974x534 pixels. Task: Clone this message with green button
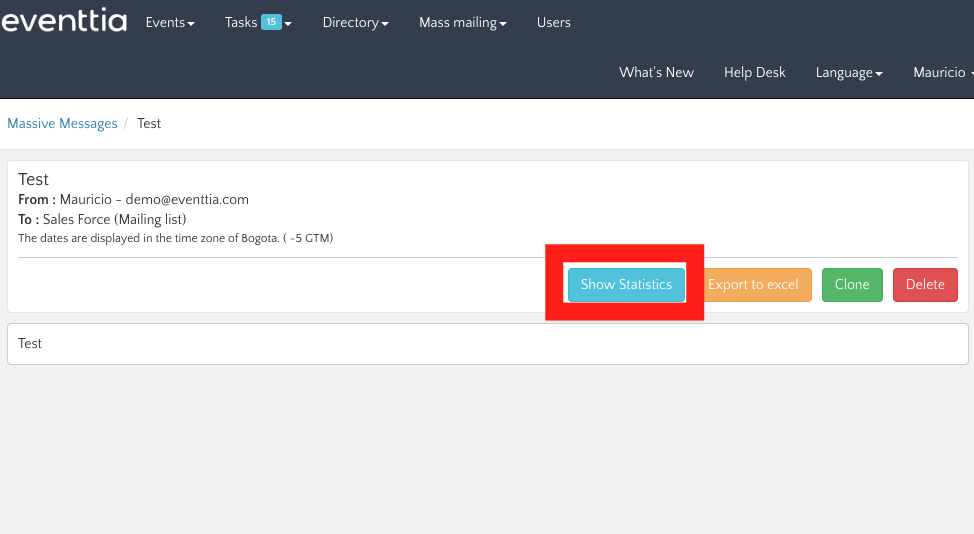coord(852,285)
